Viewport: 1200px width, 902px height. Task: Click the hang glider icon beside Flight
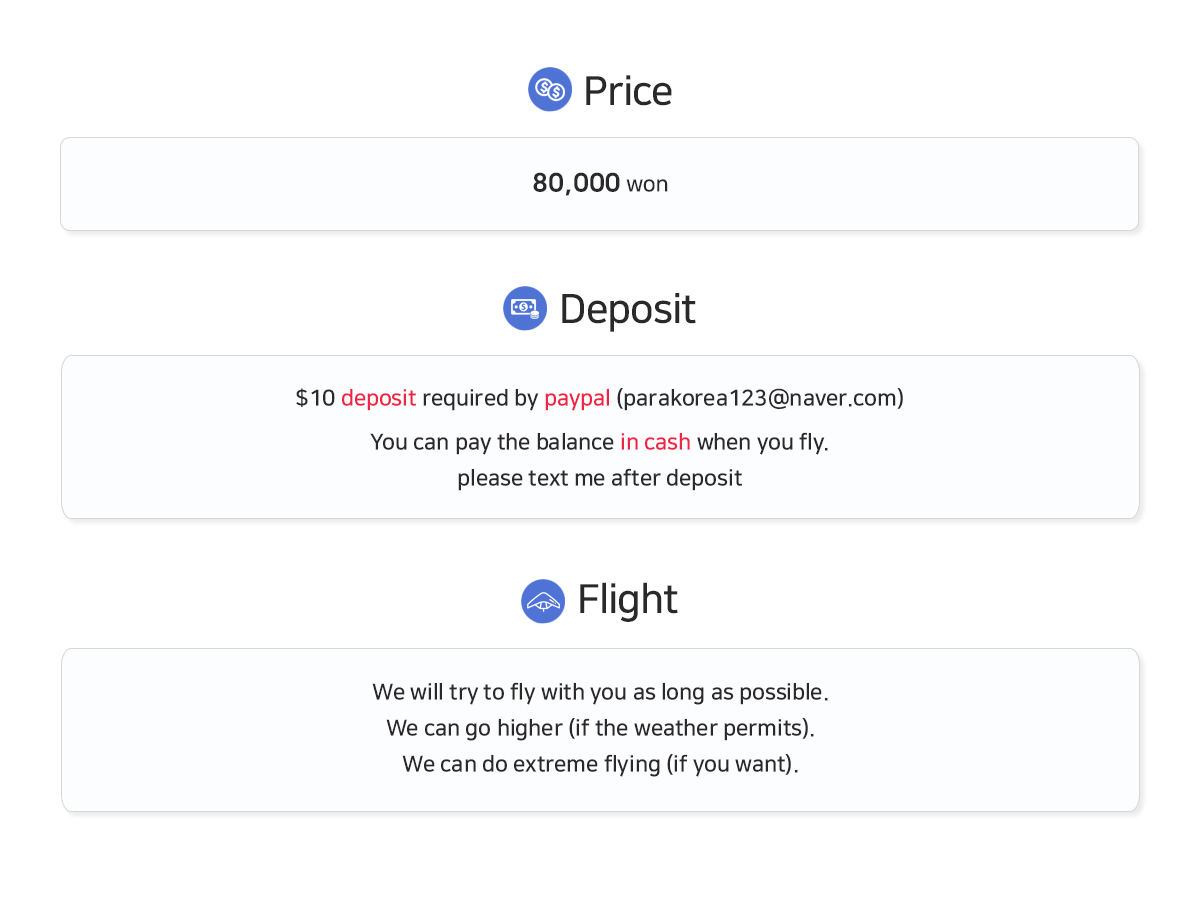tap(543, 601)
